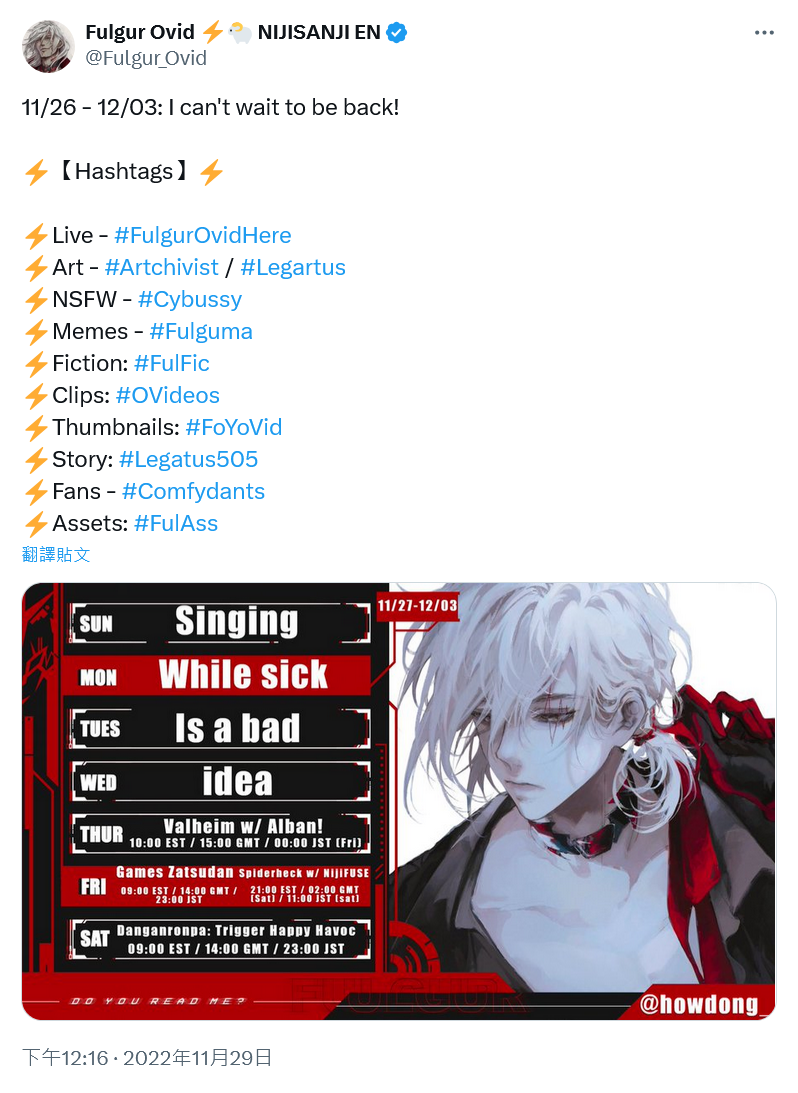Open the #Legatus505 hashtag
This screenshot has height=1093, width=798.
[188, 460]
